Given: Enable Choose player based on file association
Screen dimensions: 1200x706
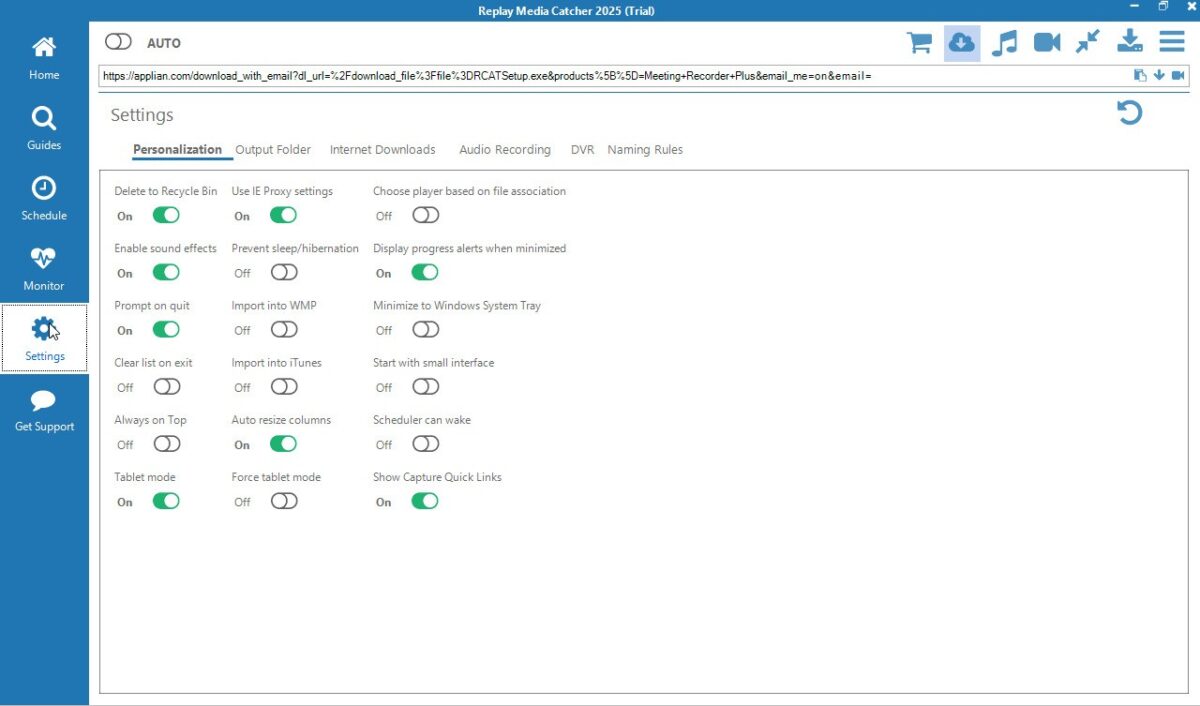Looking at the screenshot, I should pyautogui.click(x=425, y=215).
